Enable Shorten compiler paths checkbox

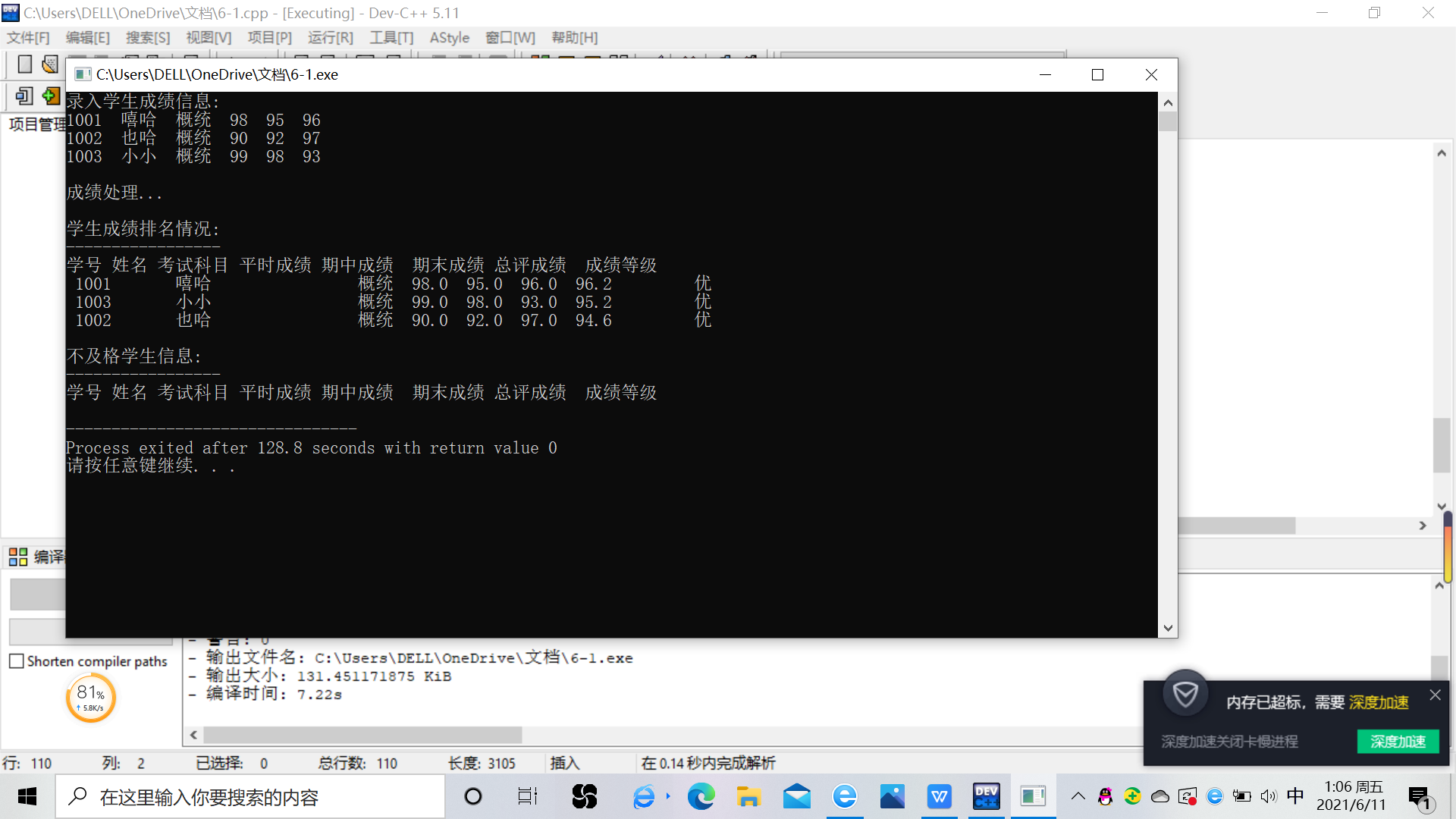point(17,661)
